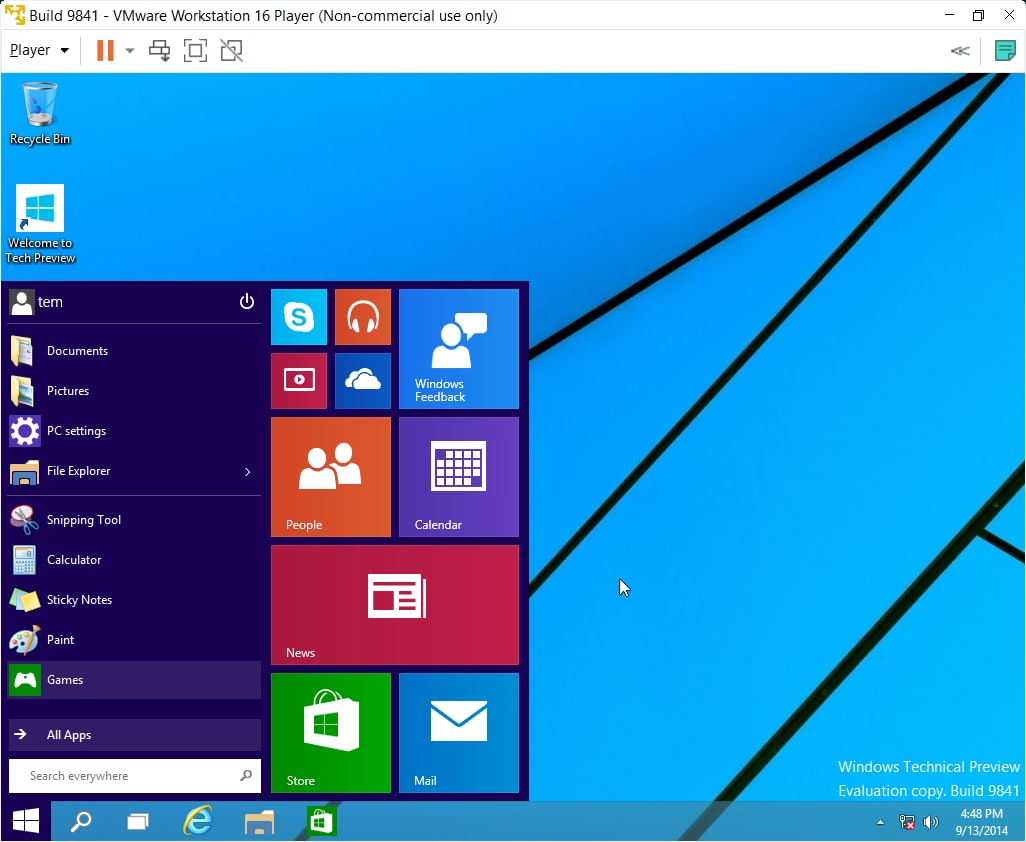The image size is (1026, 842).
Task: Show All Apps list
Action: pyautogui.click(x=134, y=735)
